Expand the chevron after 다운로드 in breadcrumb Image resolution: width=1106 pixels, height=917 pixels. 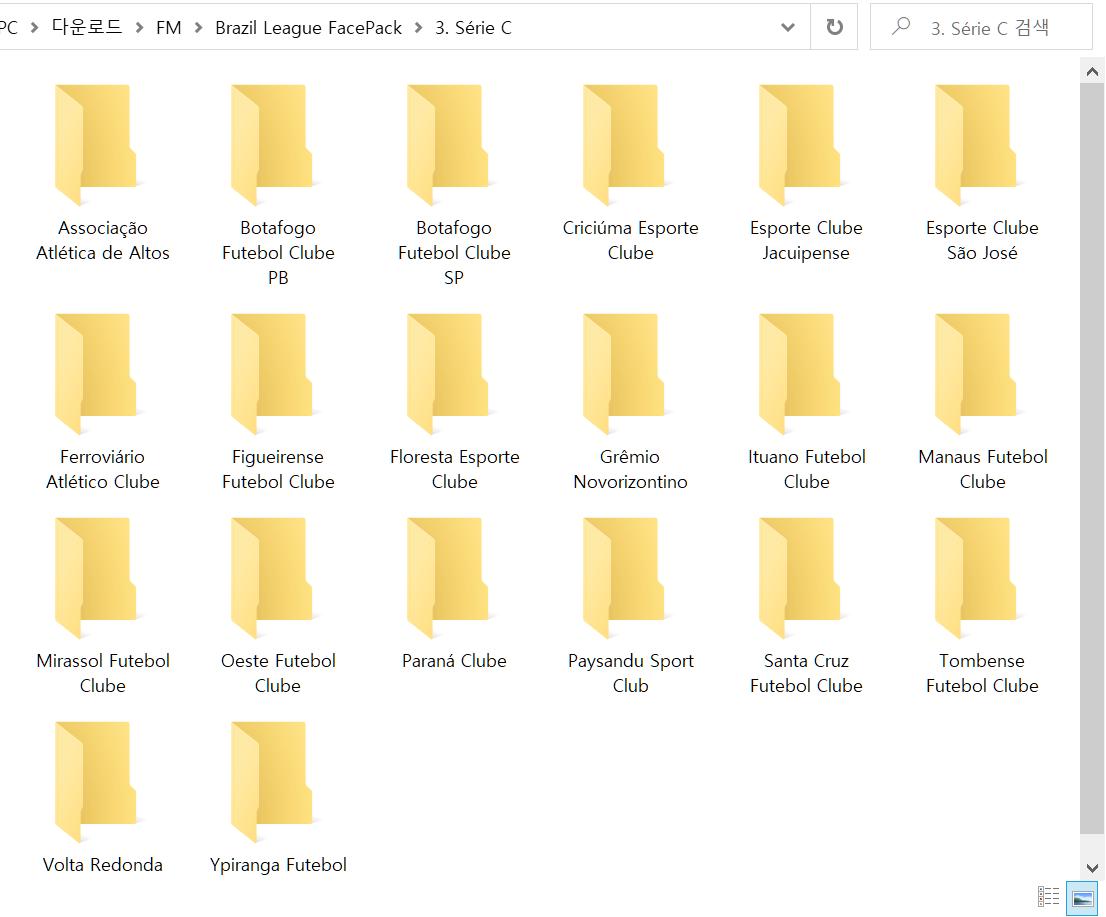(139, 28)
